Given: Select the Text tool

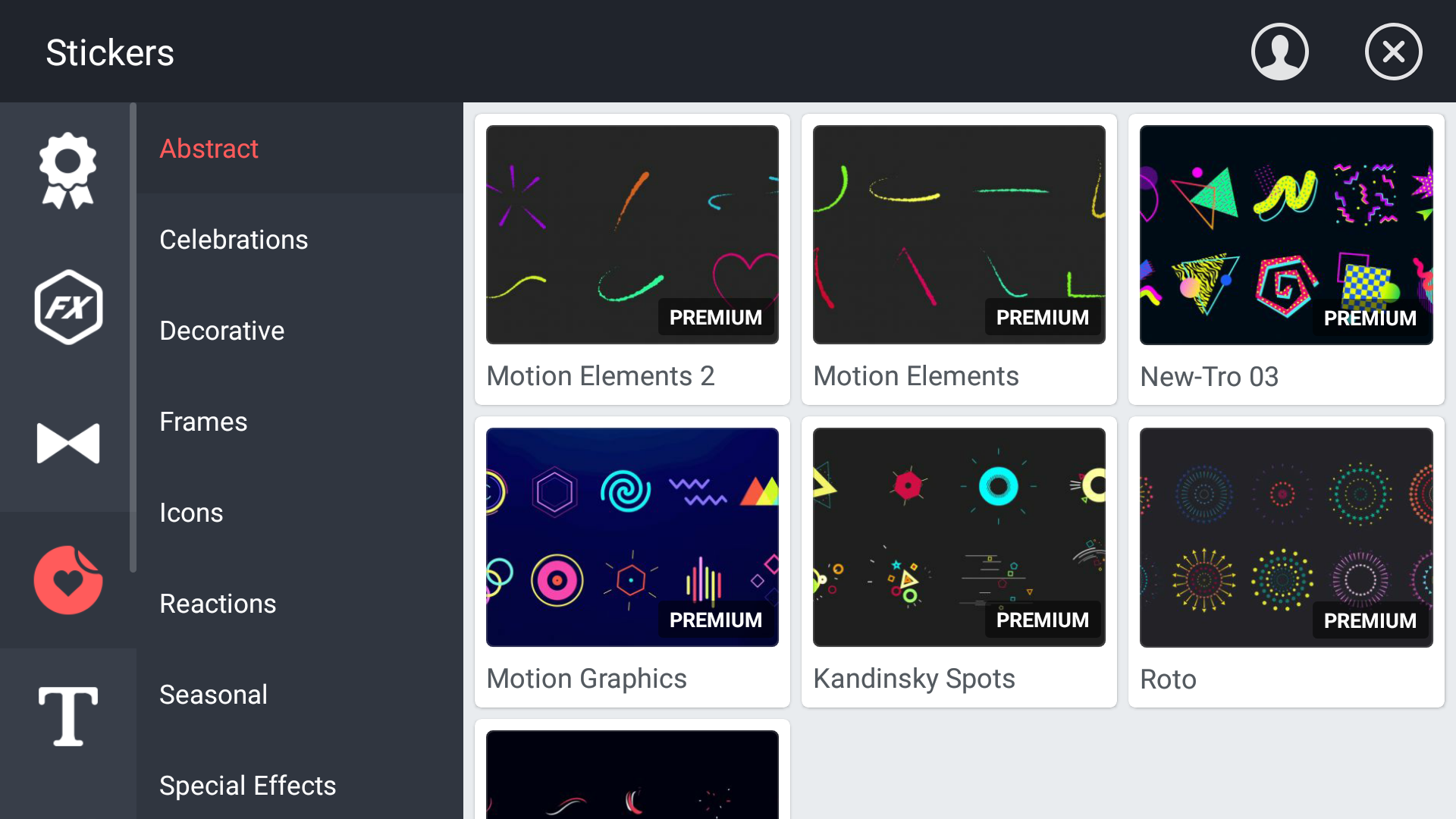Looking at the screenshot, I should 67,715.
